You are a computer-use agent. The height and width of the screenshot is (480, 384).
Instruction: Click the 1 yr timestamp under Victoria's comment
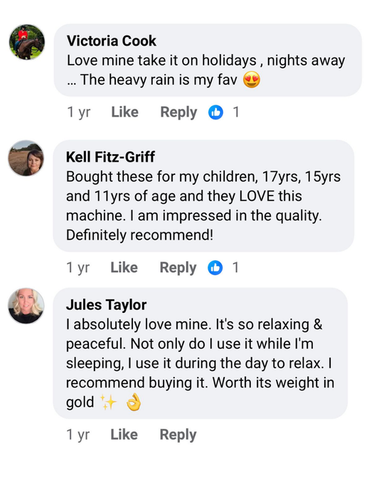tap(79, 112)
